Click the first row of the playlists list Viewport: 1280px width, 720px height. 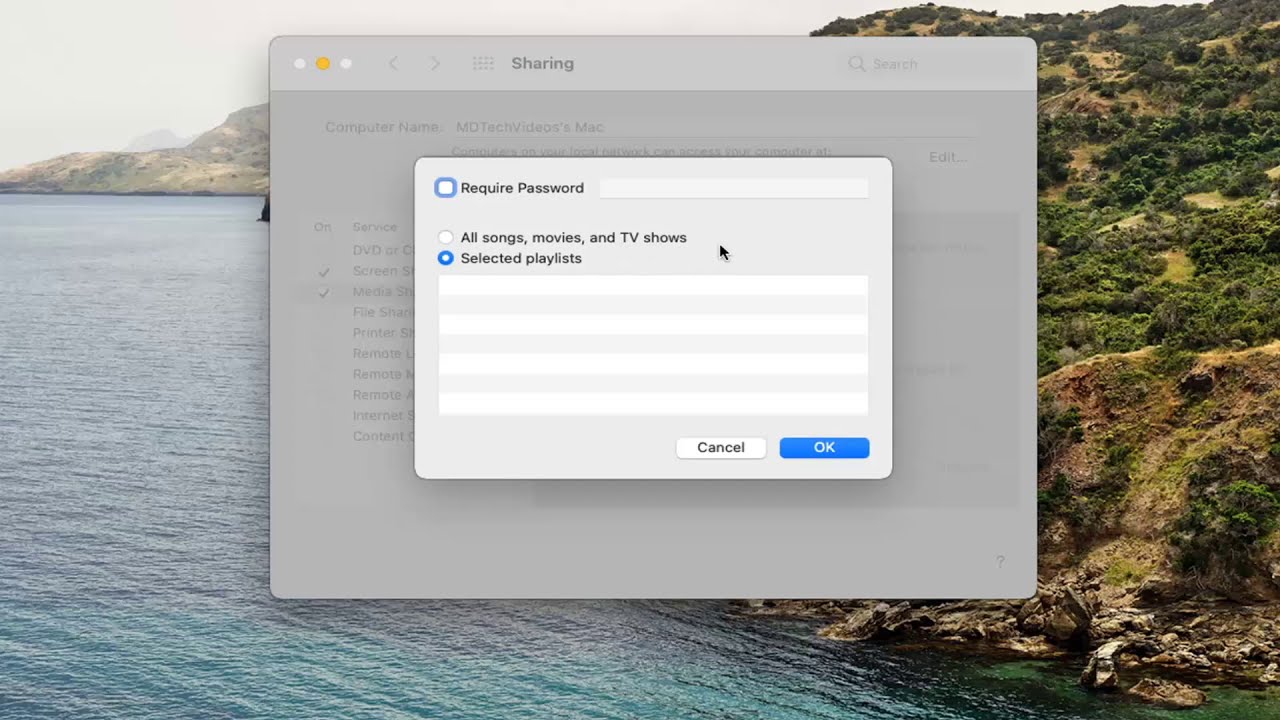pos(653,285)
